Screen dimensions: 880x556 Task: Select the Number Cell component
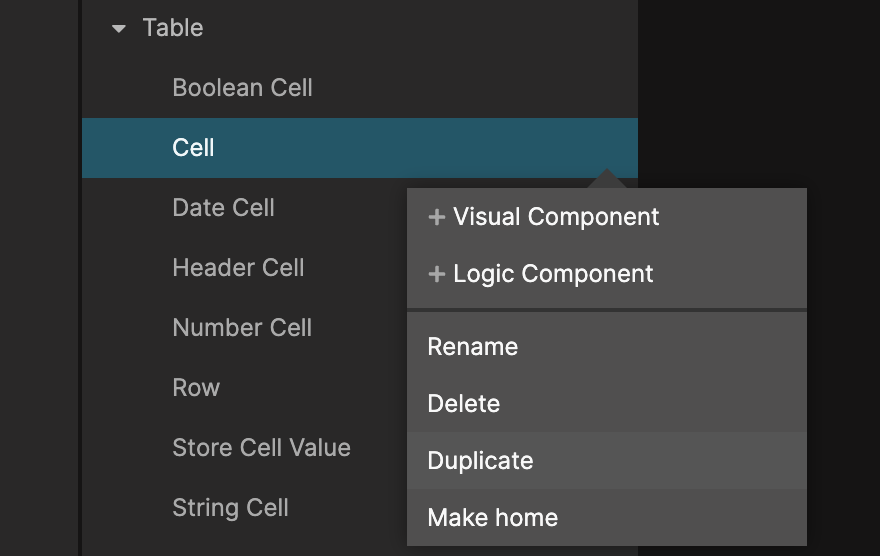pyautogui.click(x=242, y=328)
